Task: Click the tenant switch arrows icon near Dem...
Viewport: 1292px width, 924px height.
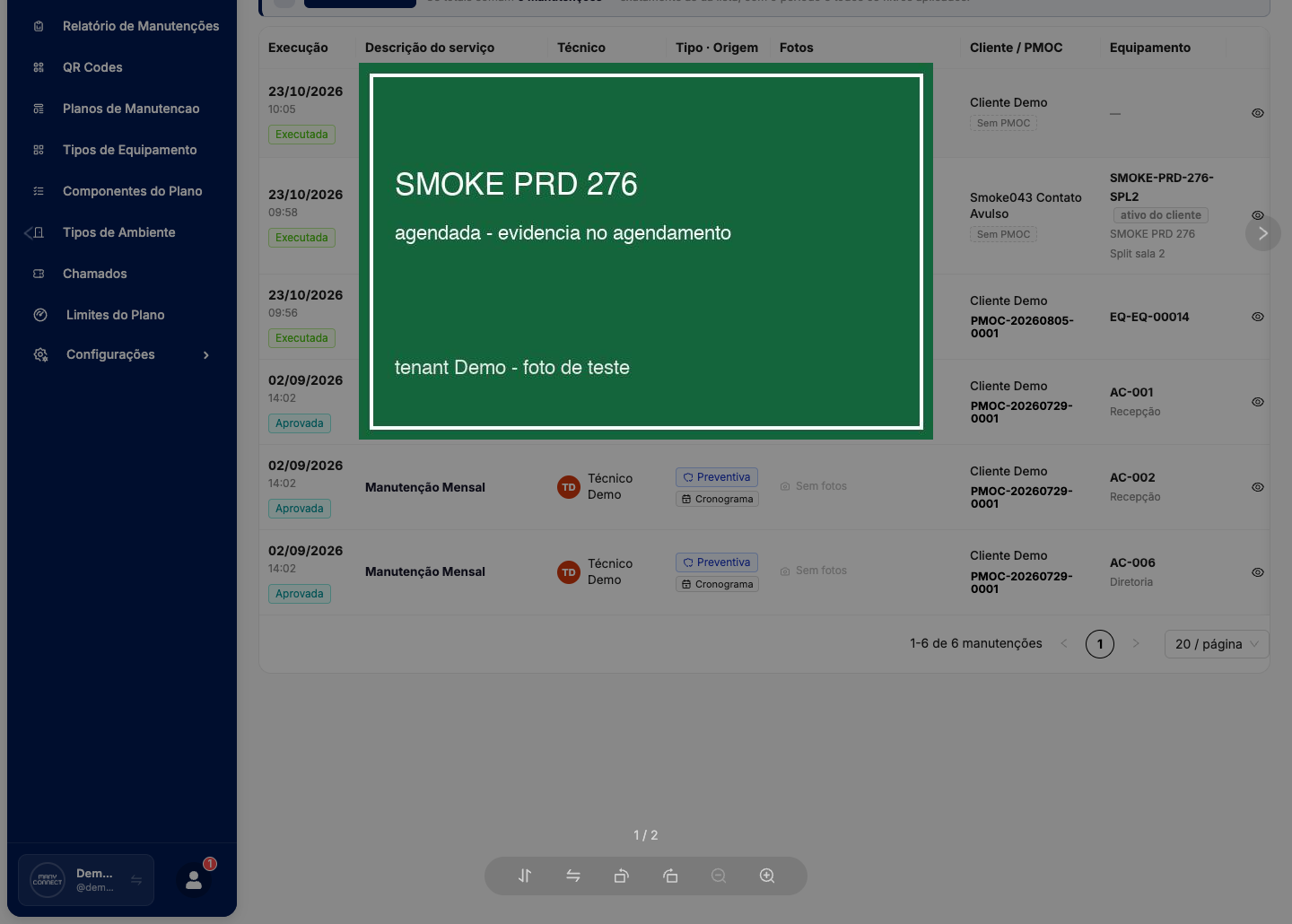Action: (x=136, y=880)
